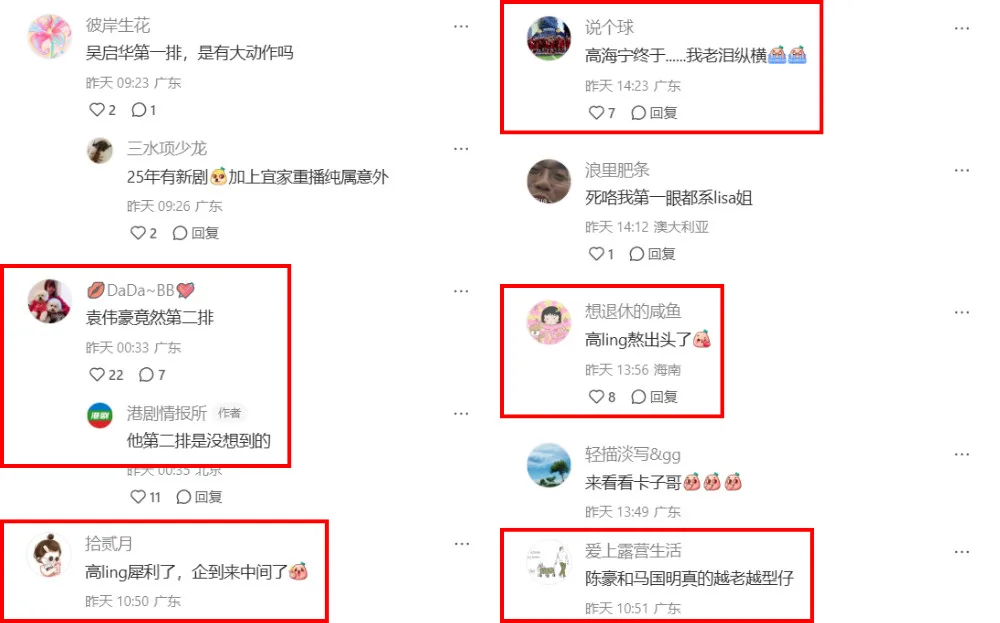
Task: Like the comment by 彼岸生花
Action: (102, 110)
